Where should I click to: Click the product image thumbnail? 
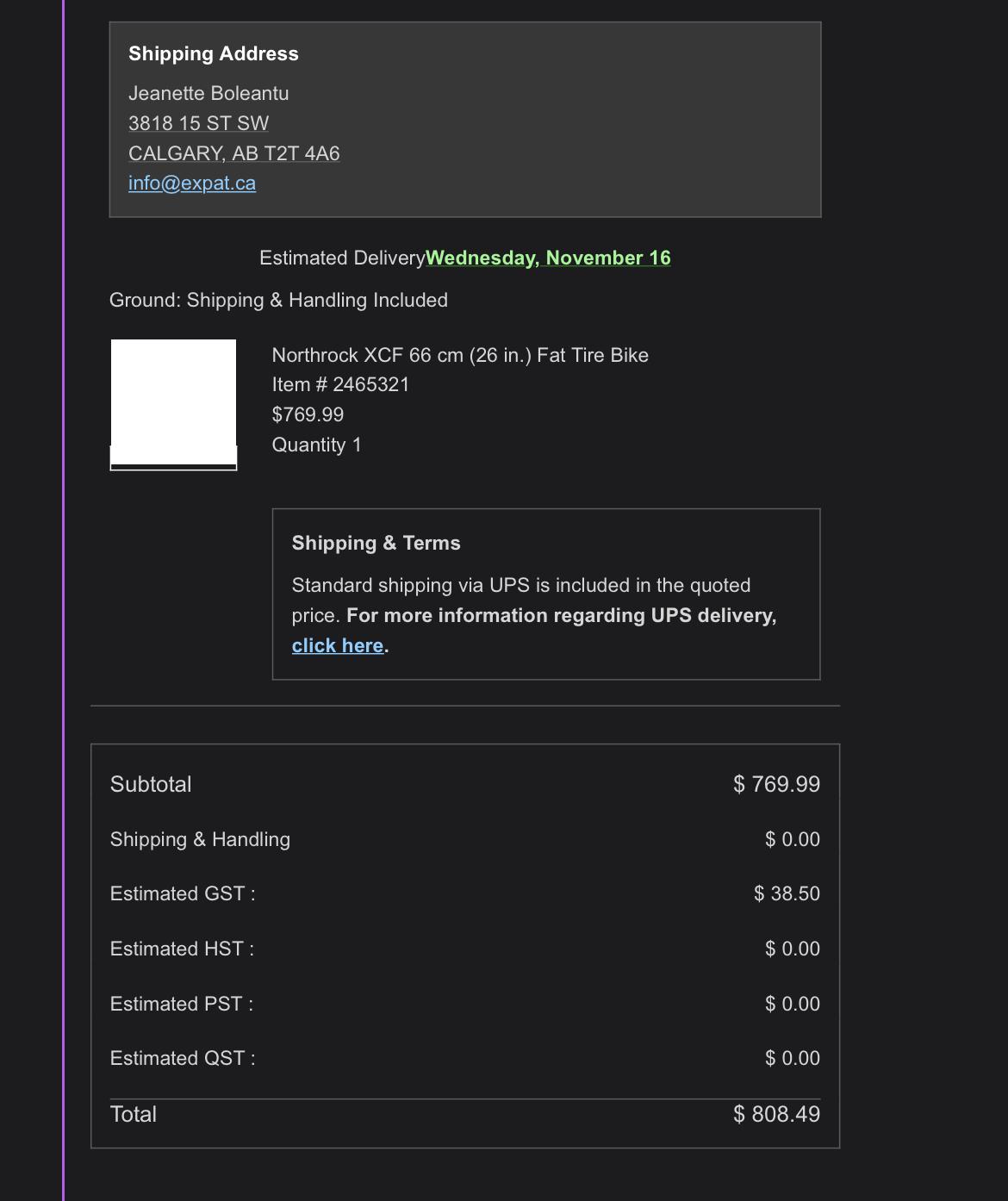[x=173, y=404]
